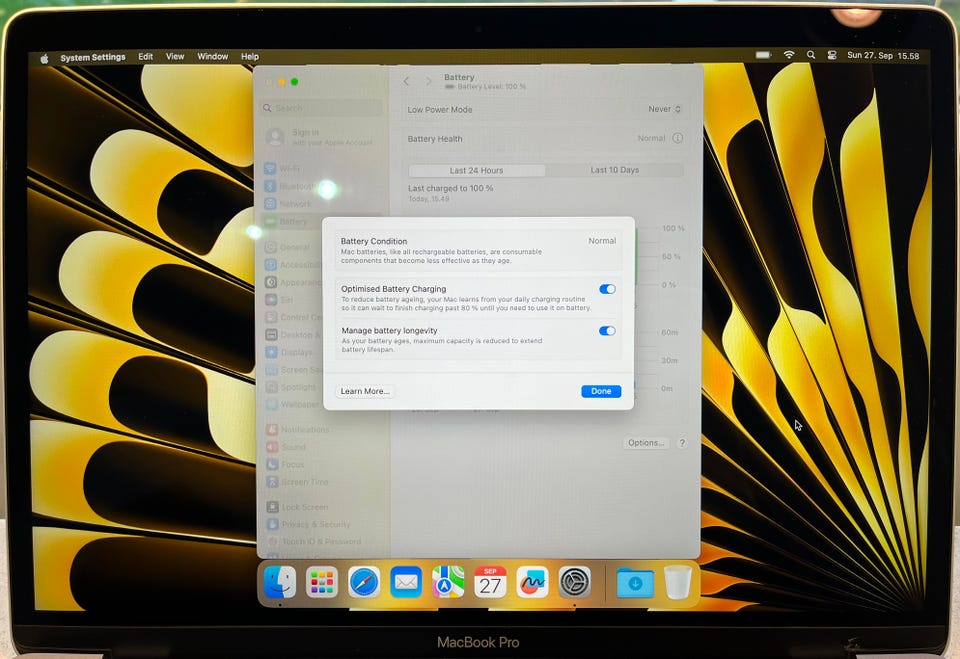Go back with the left chevron beside Battery
This screenshot has height=659, width=960.
(x=407, y=81)
